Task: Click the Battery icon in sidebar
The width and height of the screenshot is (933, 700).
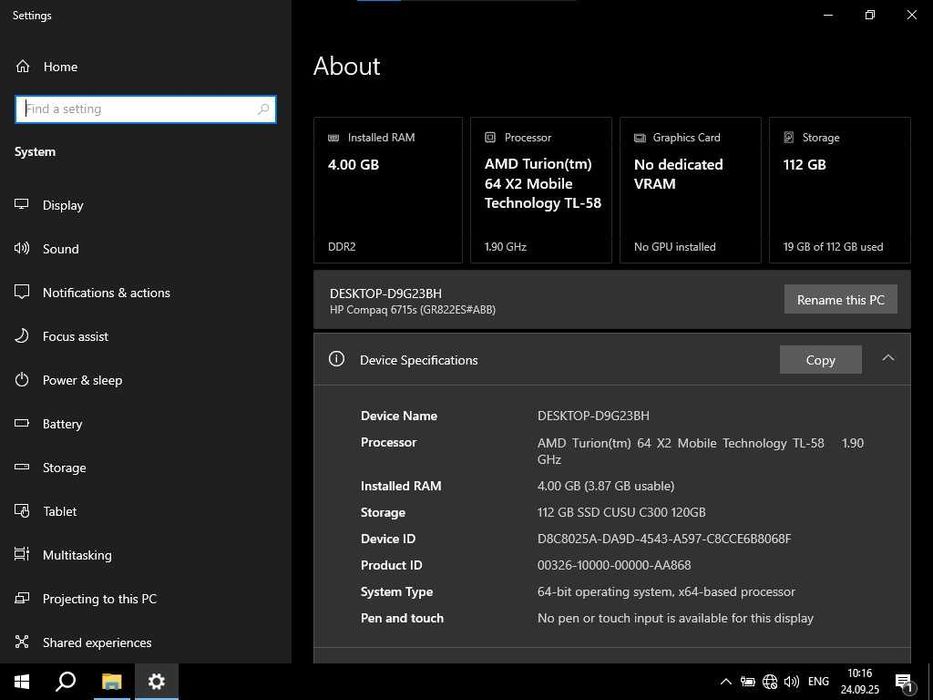Action: pyautogui.click(x=21, y=423)
